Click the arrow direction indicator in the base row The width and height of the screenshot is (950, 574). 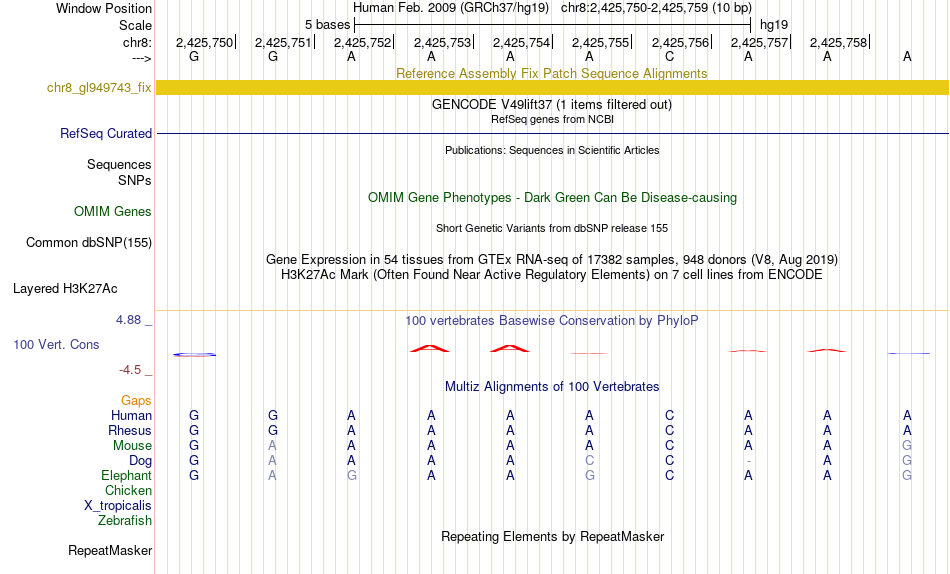(141, 58)
